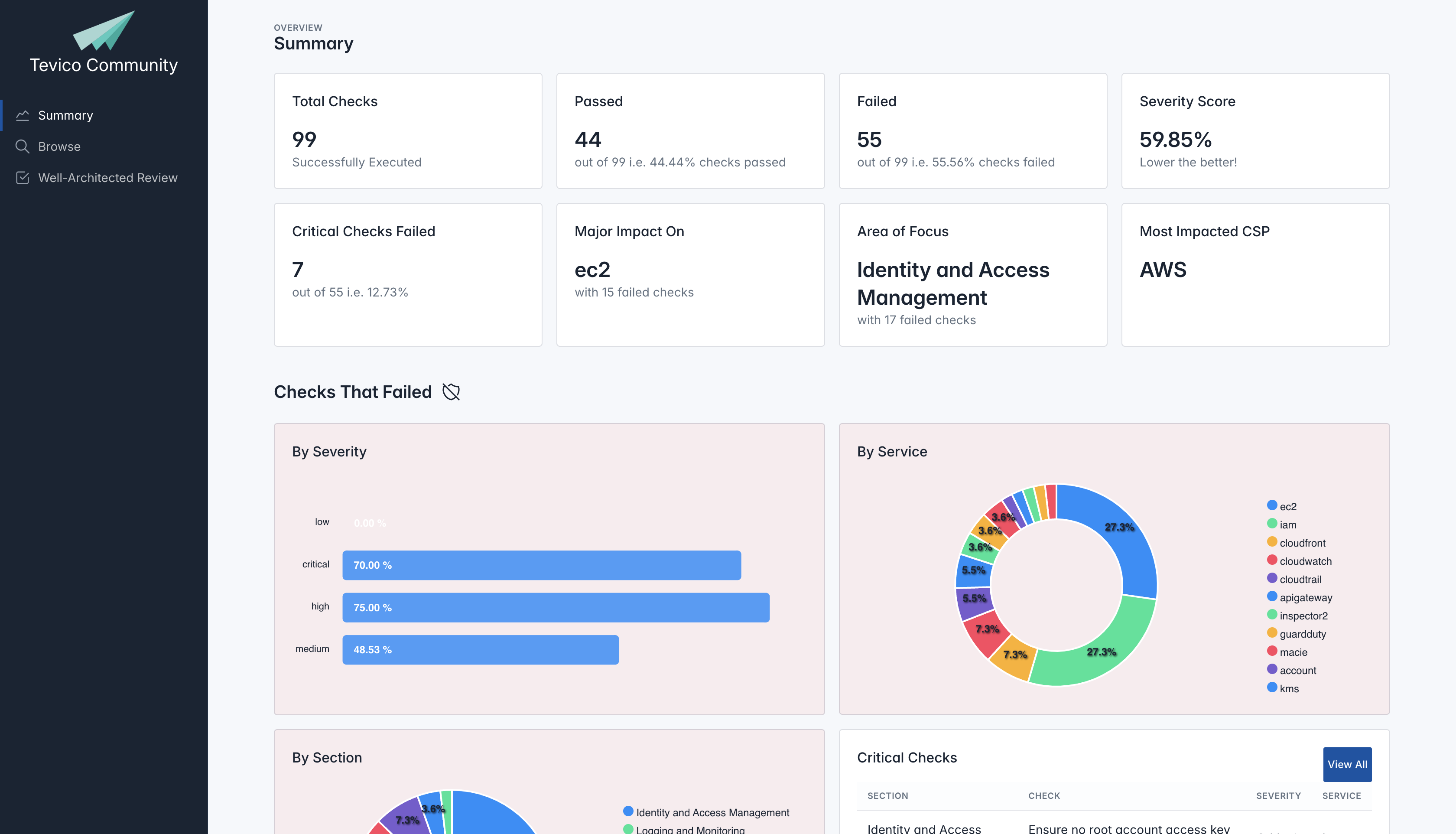Toggle the ec2 legend marker

click(x=1272, y=506)
